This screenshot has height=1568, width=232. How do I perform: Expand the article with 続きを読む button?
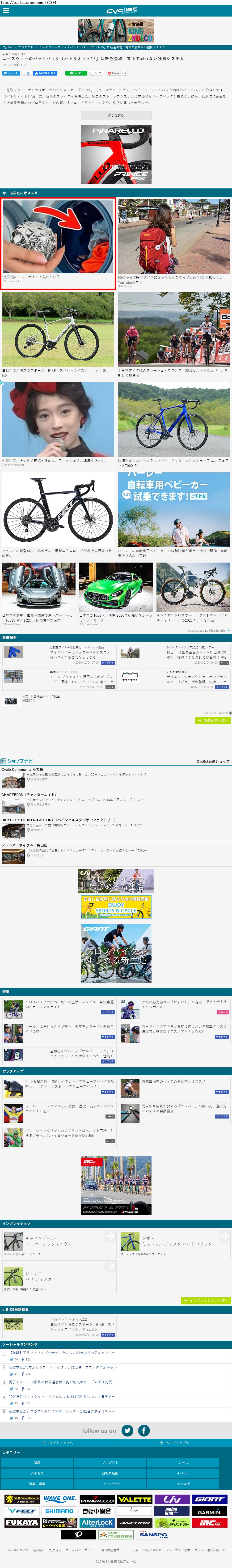coord(116,115)
